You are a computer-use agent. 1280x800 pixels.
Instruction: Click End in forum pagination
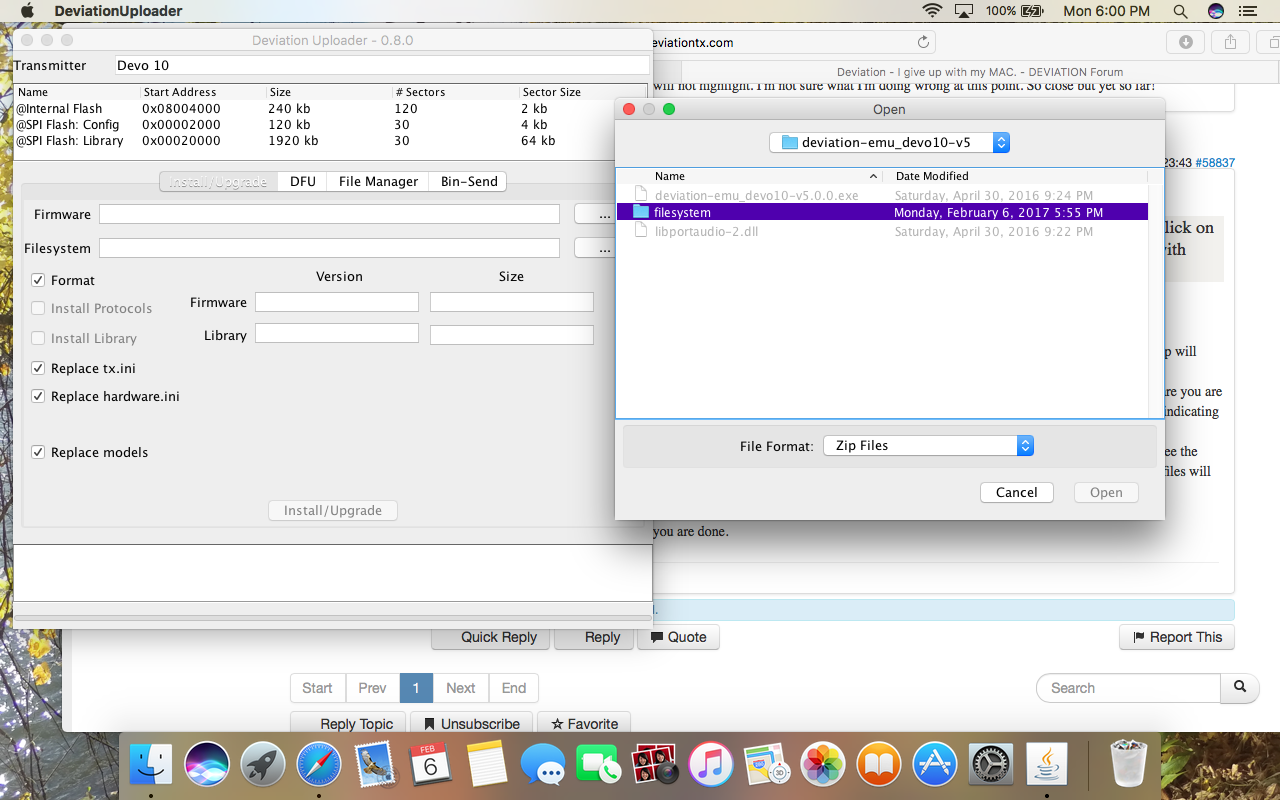514,688
